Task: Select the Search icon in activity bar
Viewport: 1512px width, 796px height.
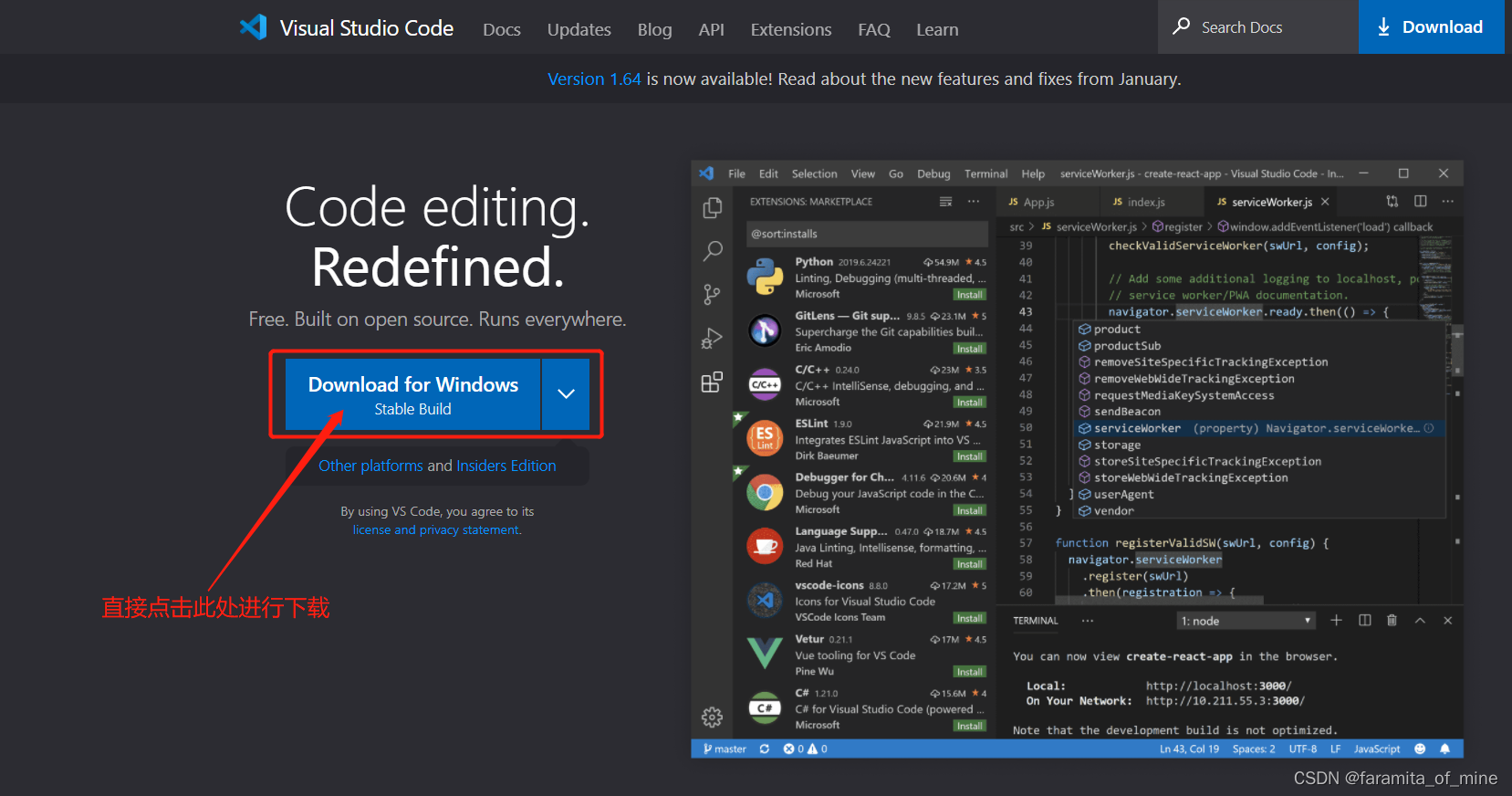Action: click(713, 251)
